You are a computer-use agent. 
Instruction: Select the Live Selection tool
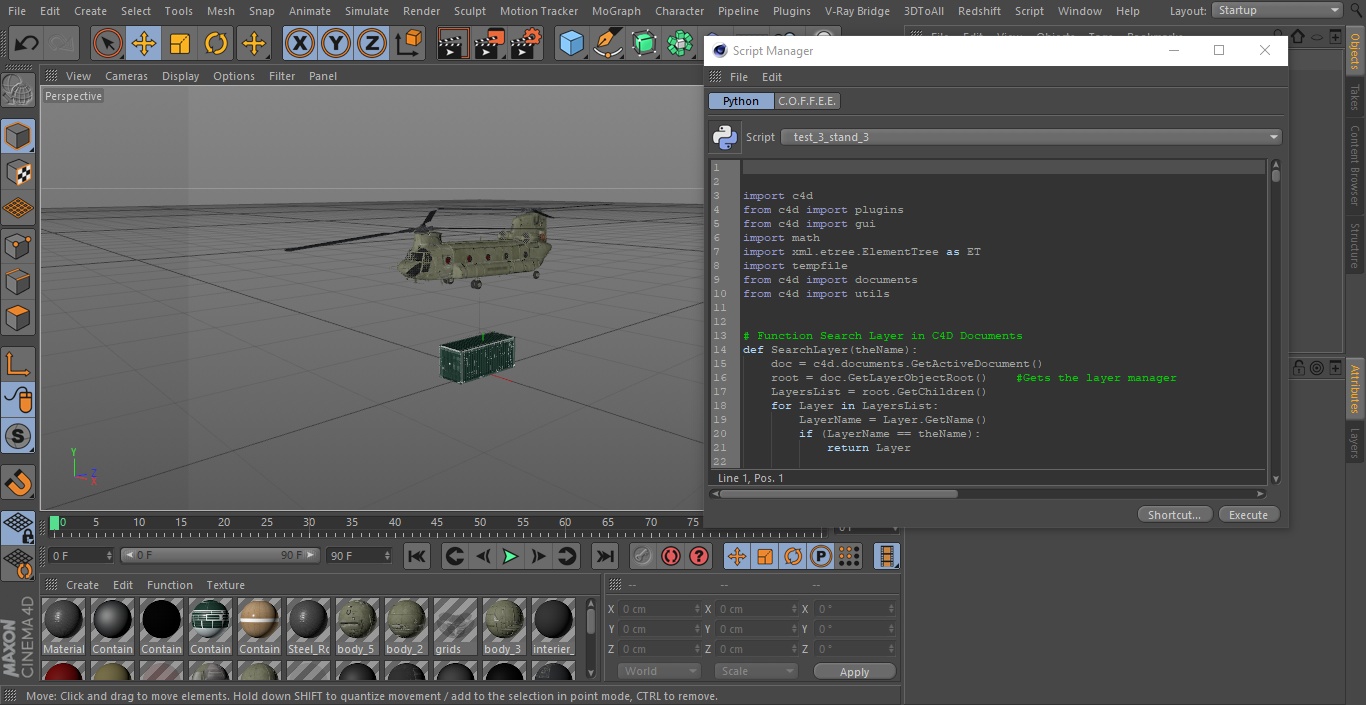point(107,44)
